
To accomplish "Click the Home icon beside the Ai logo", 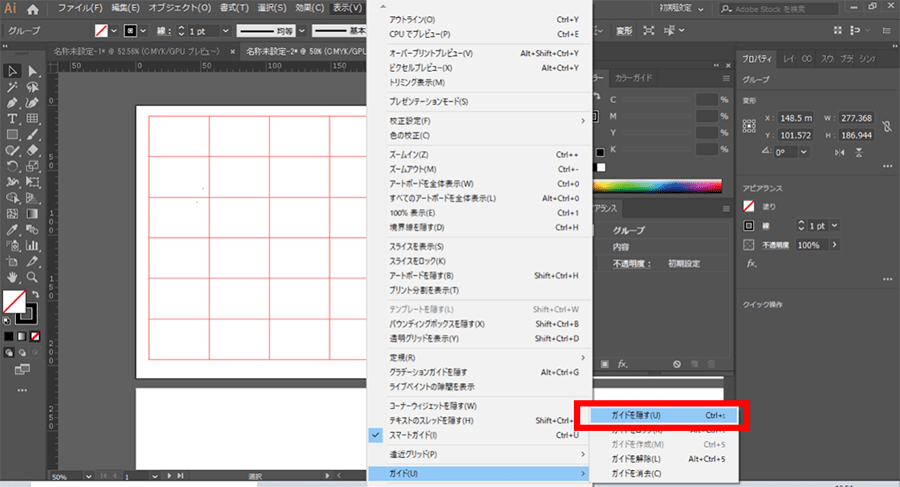I will 33,8.
